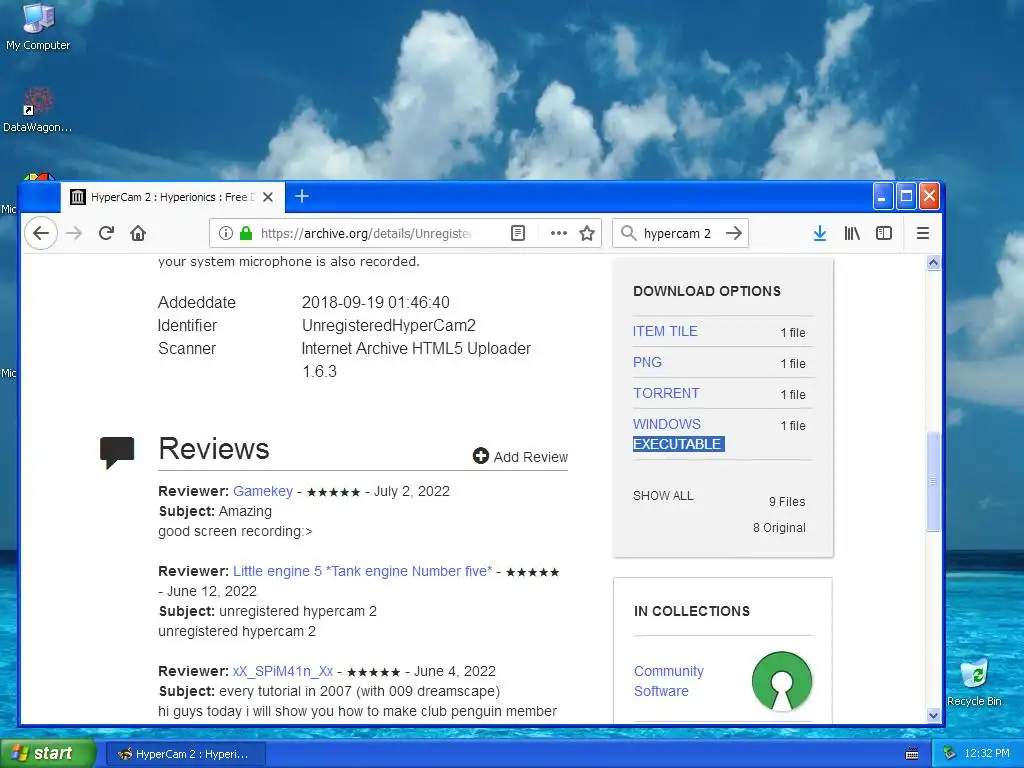This screenshot has width=1024, height=768.
Task: Open DataWagon desktop shortcut
Action: pos(37,110)
